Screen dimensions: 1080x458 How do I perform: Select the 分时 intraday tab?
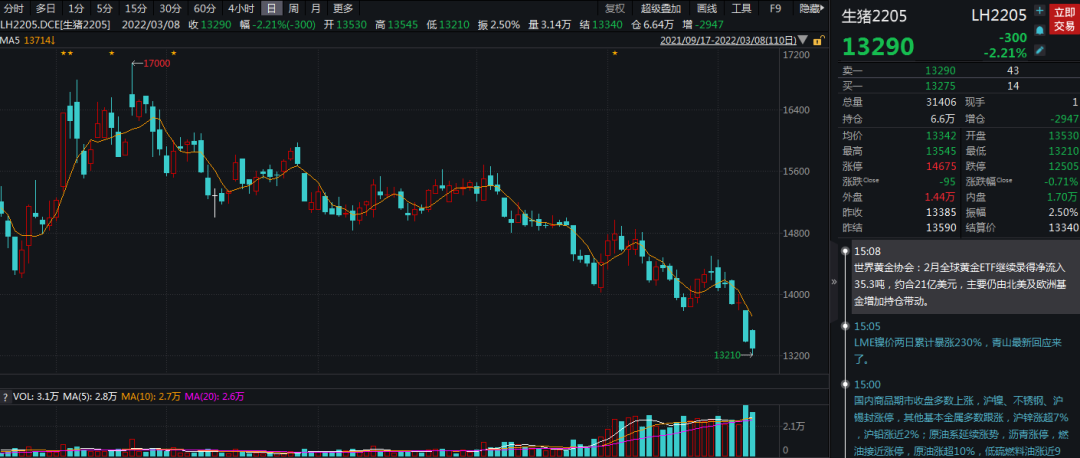tap(14, 9)
